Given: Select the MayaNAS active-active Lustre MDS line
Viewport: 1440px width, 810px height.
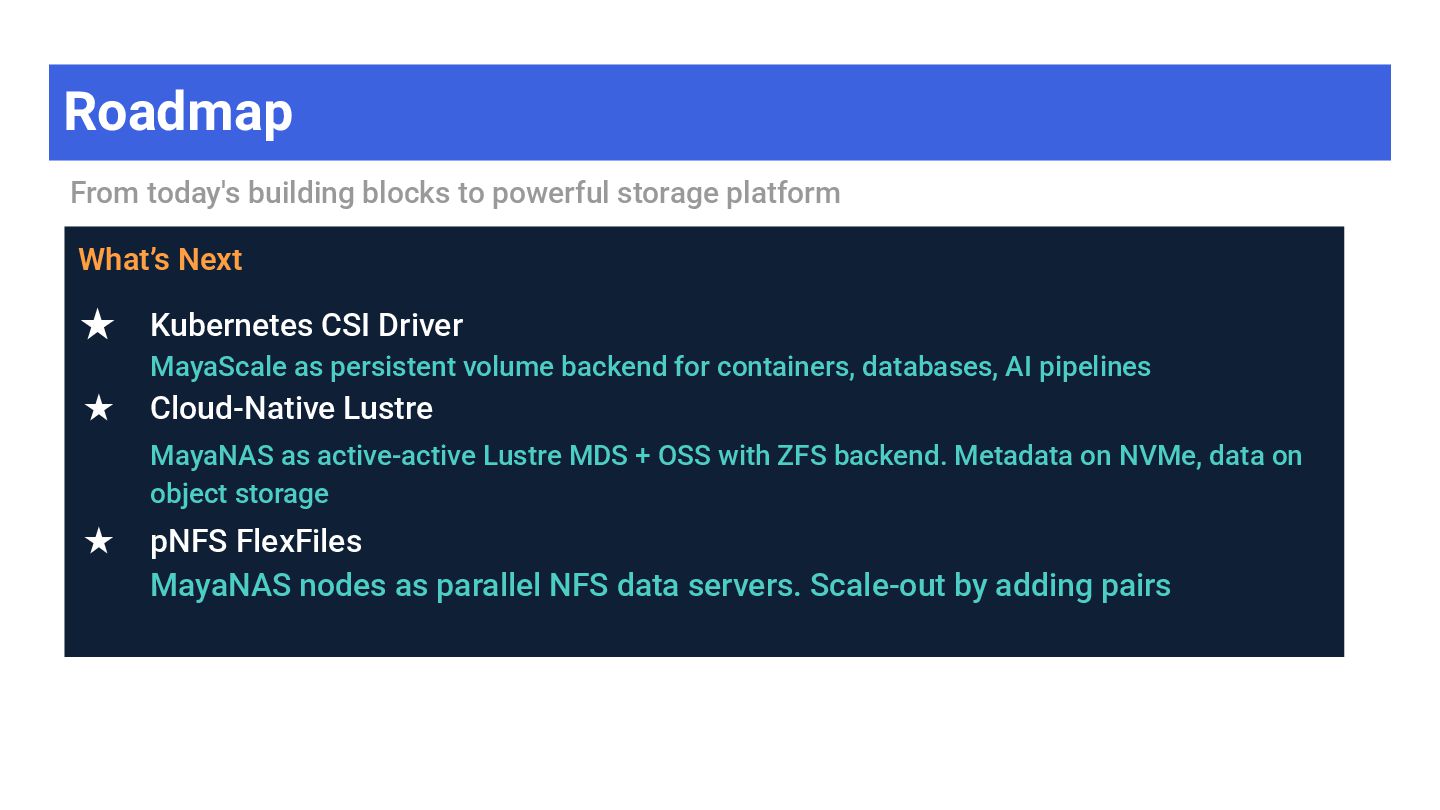Looking at the screenshot, I should click(x=726, y=455).
